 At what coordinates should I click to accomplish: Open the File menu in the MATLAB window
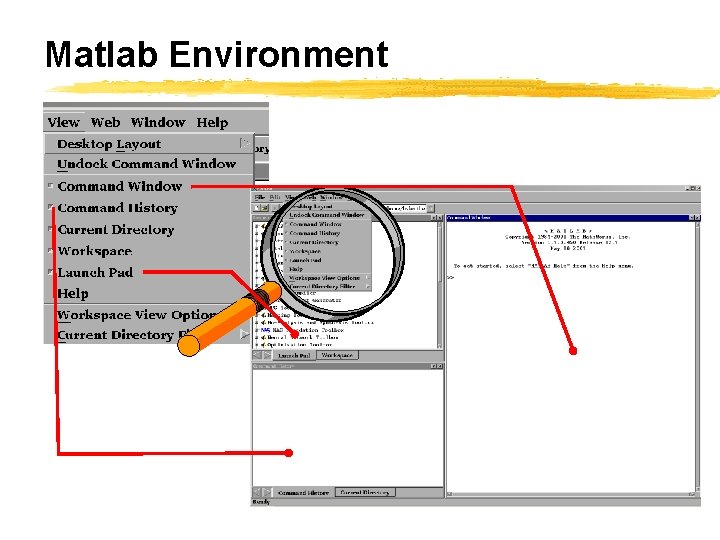(259, 197)
